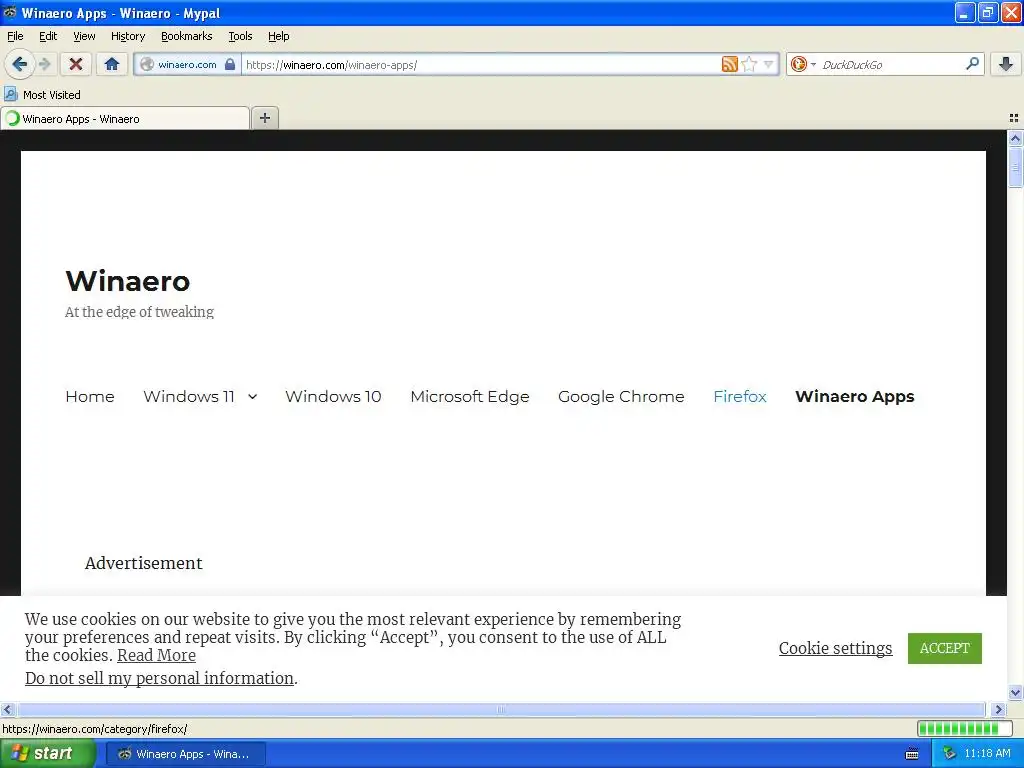Image resolution: width=1024 pixels, height=768 pixels.
Task: Click Do not sell my personal information
Action: click(x=159, y=678)
